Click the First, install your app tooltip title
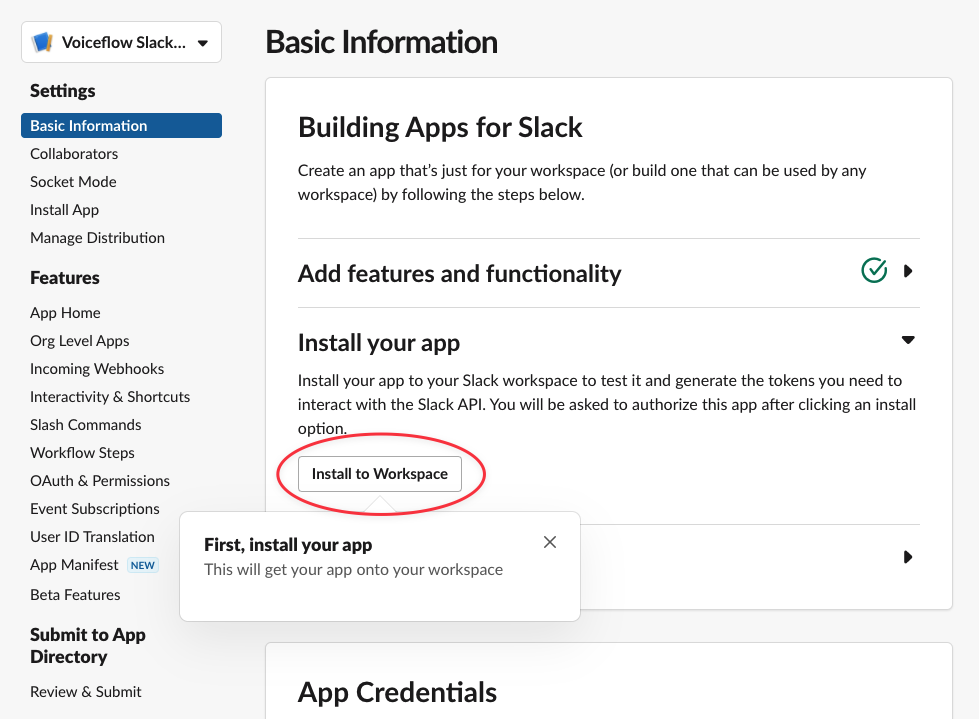The image size is (979, 719). tap(288, 545)
